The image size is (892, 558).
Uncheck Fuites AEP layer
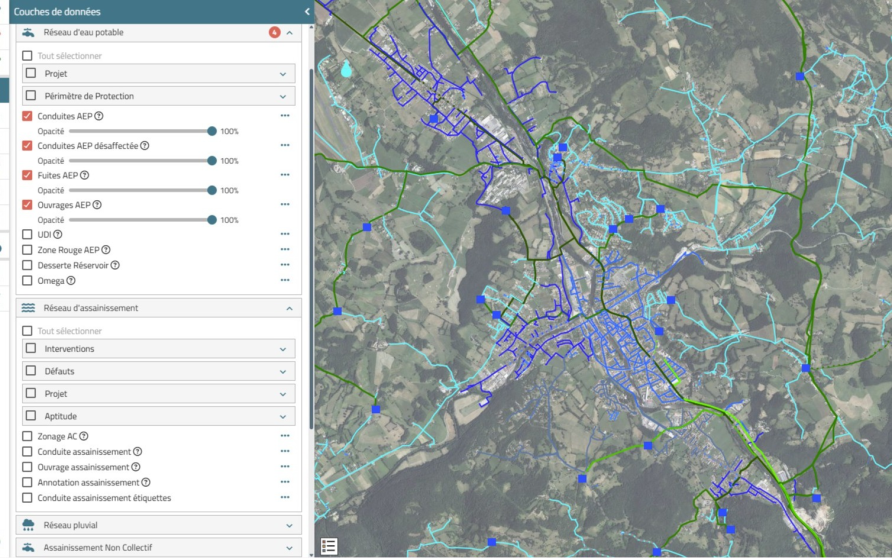pos(27,175)
